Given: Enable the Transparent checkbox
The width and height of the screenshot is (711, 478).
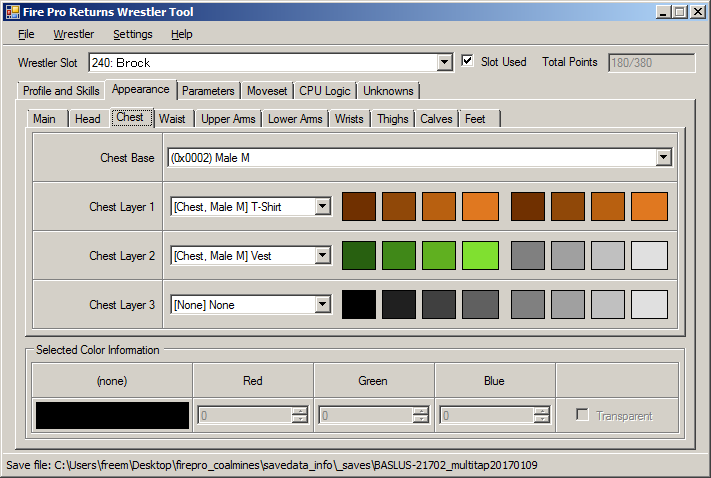Looking at the screenshot, I should (x=582, y=415).
